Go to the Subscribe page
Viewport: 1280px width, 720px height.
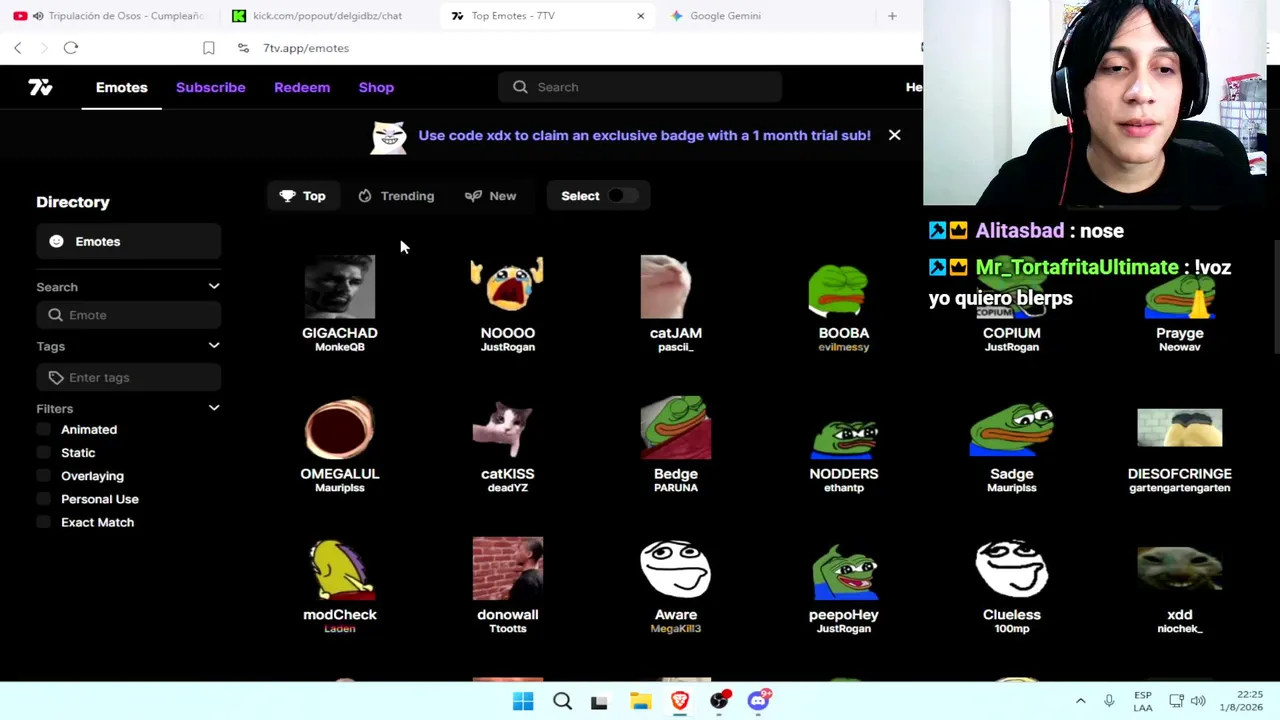(x=211, y=87)
